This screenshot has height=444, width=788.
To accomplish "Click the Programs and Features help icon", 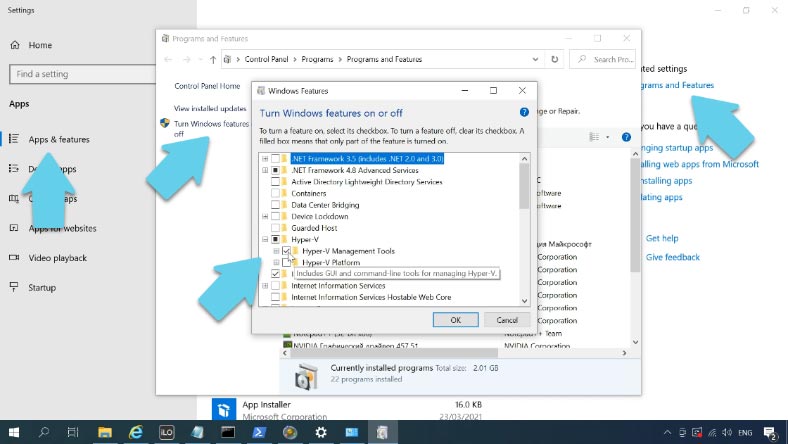I will coord(626,137).
